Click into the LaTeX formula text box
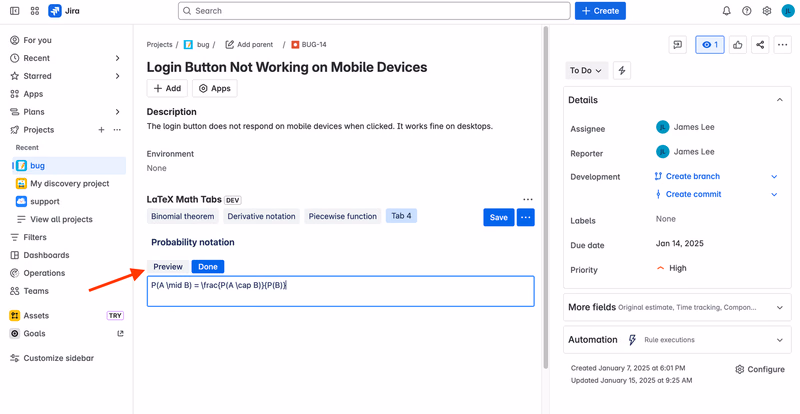The height and width of the screenshot is (414, 800). [340, 291]
